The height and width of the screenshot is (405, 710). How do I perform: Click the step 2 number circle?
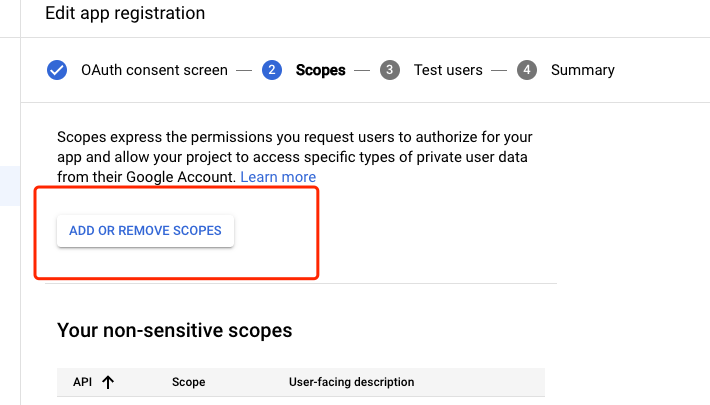pos(271,70)
